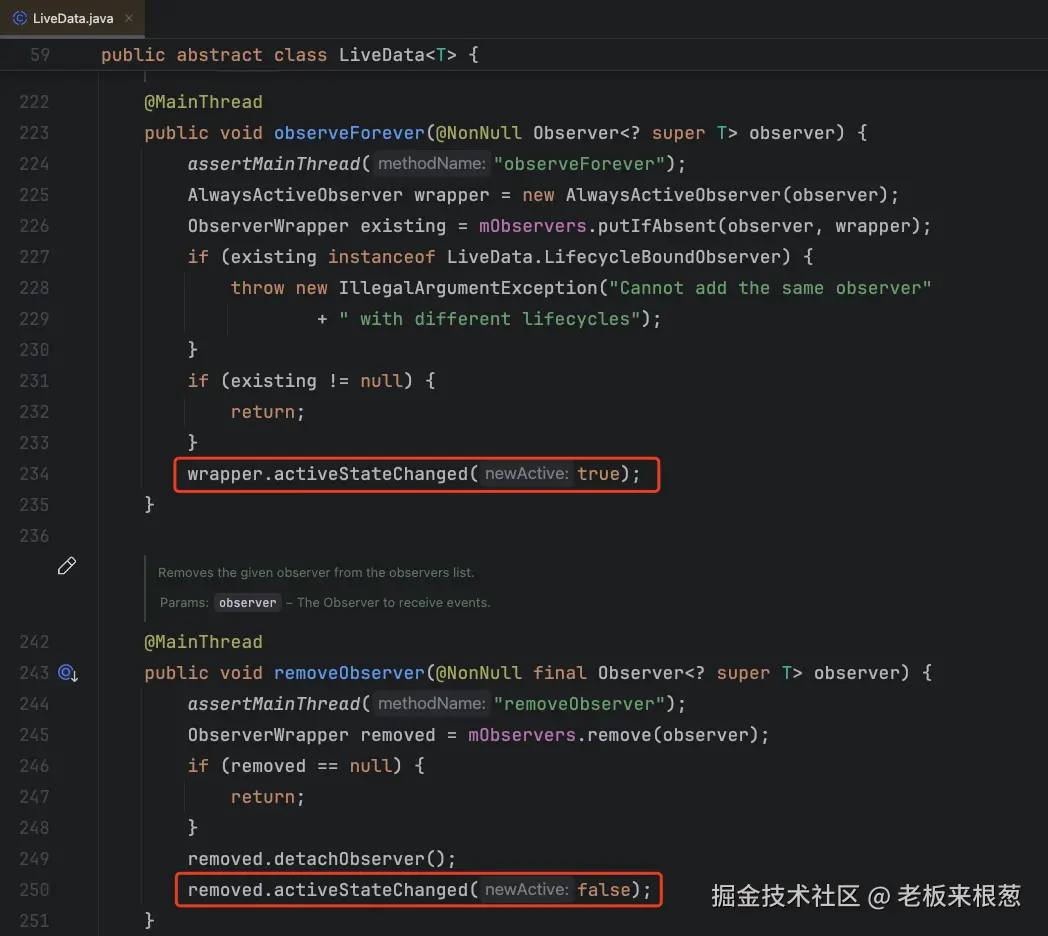The image size is (1048, 936).
Task: Click the newActive hint before true
Action: coord(527,473)
